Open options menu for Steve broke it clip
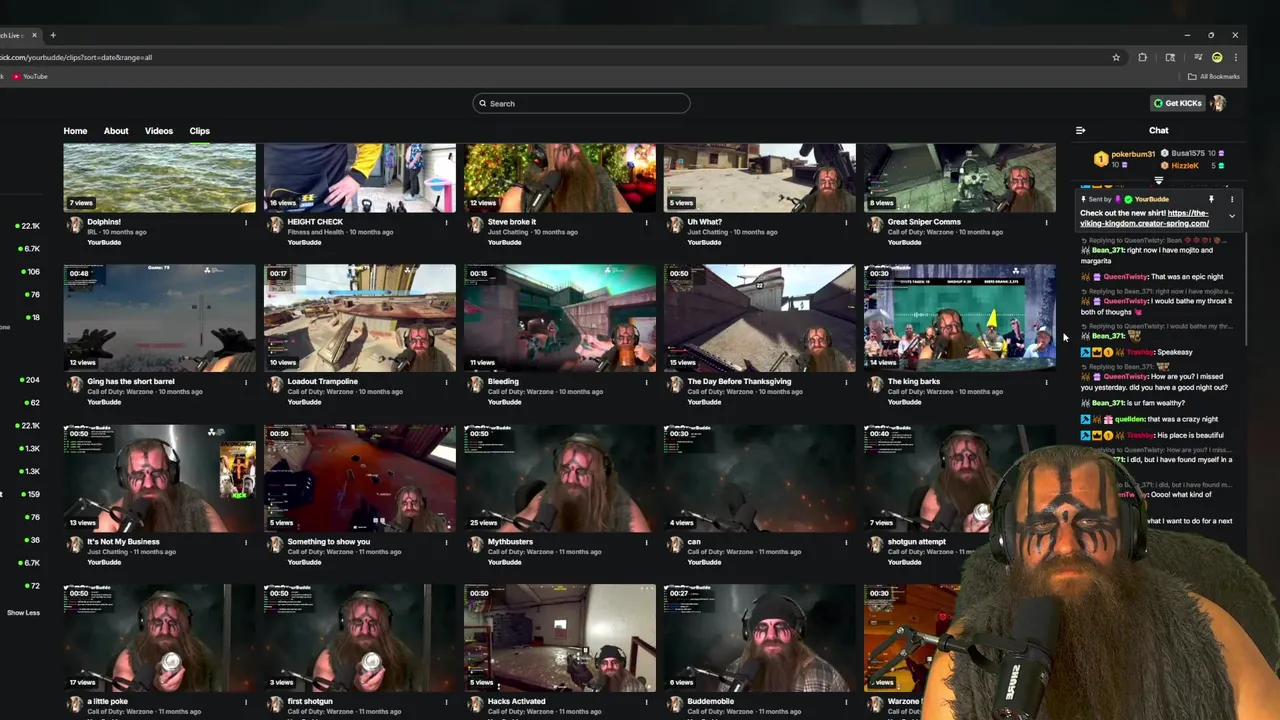The height and width of the screenshot is (720, 1280). coord(646,222)
